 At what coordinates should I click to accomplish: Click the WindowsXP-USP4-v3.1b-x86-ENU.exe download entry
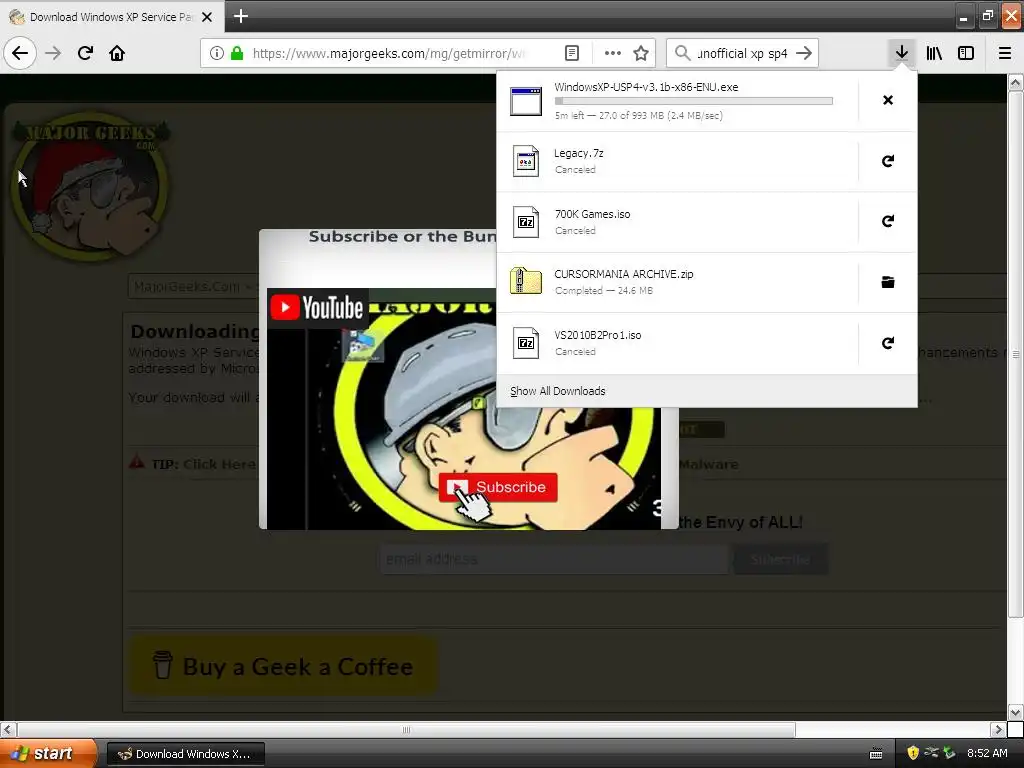[677, 101]
